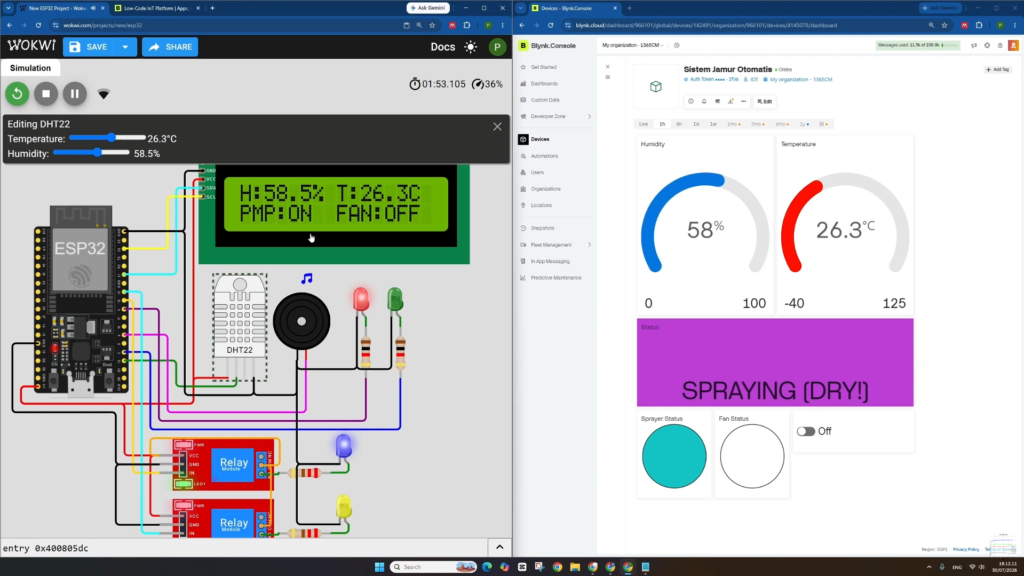Click the SAVE button in Wokwi
1024x576 pixels.
tap(89, 47)
